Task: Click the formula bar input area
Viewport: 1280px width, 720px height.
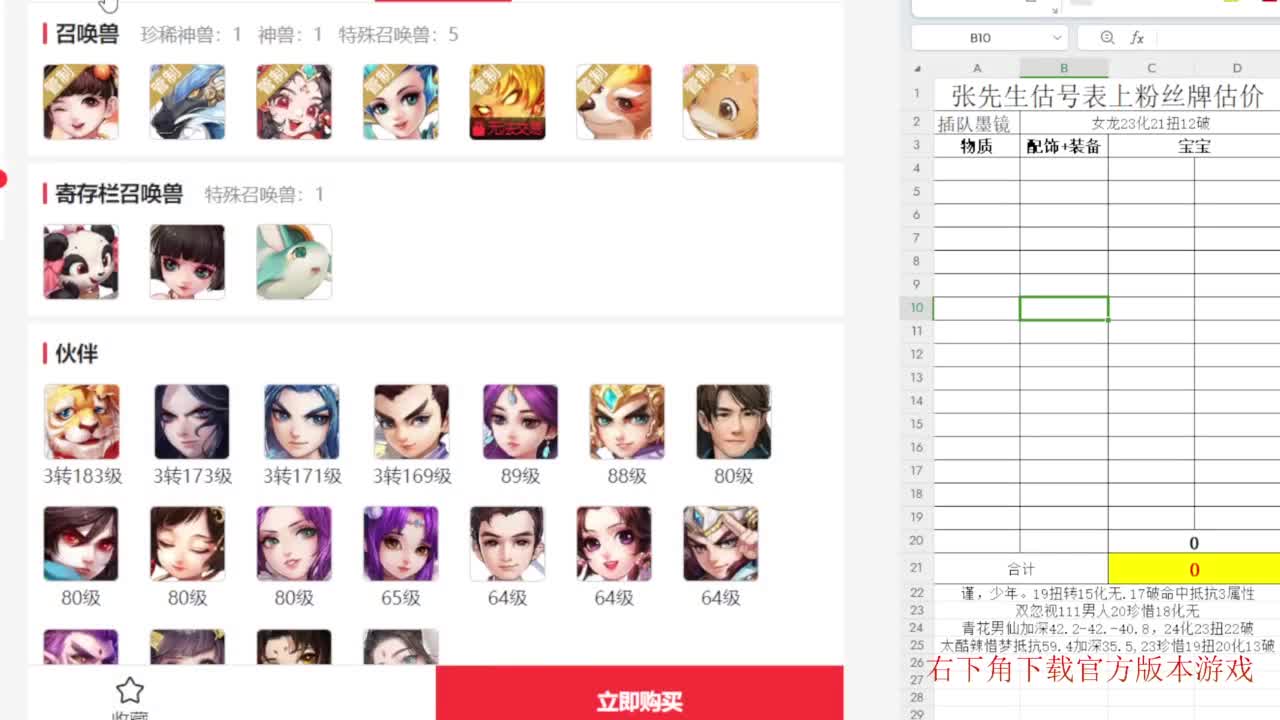Action: click(x=1218, y=38)
